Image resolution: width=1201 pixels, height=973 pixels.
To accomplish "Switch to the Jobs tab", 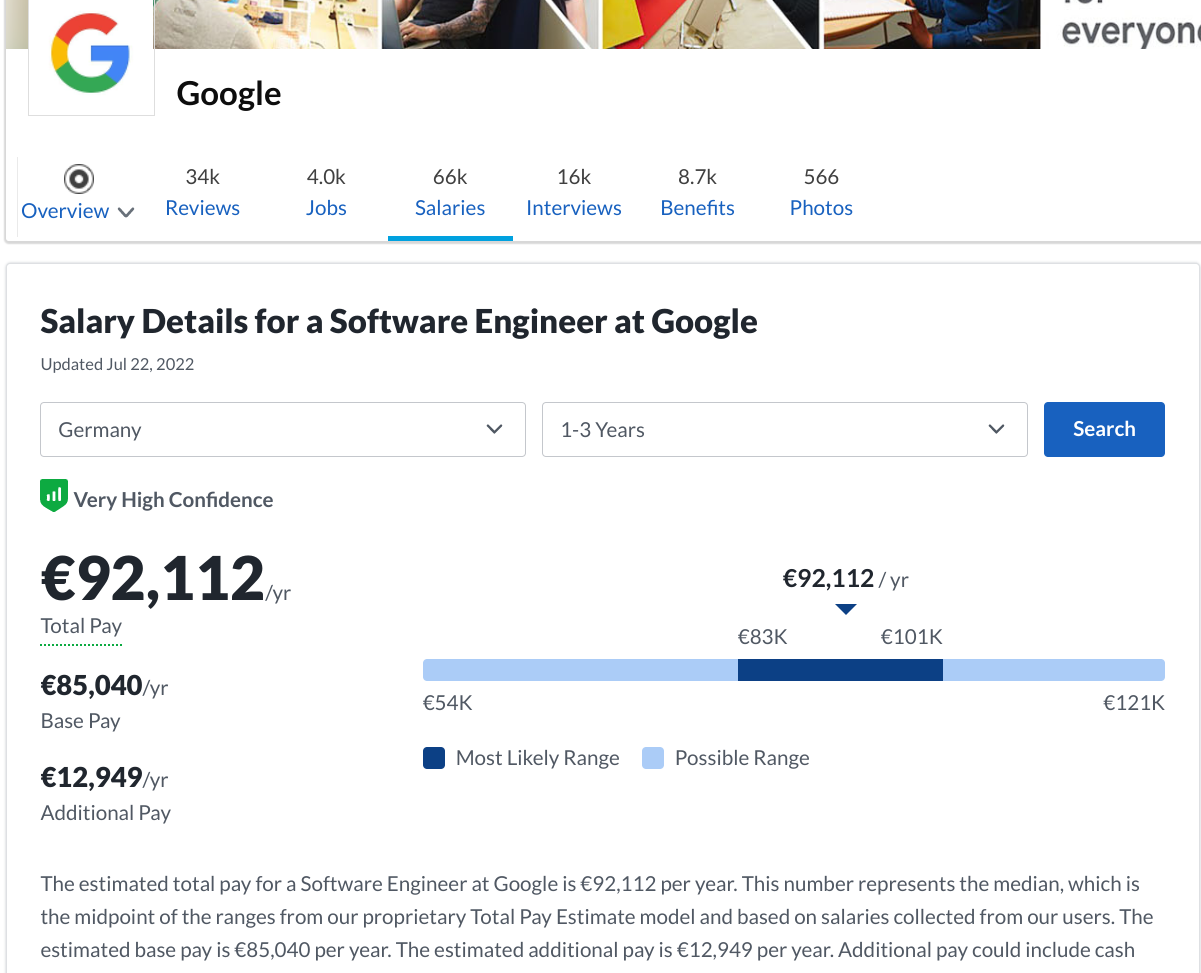I will (x=326, y=192).
